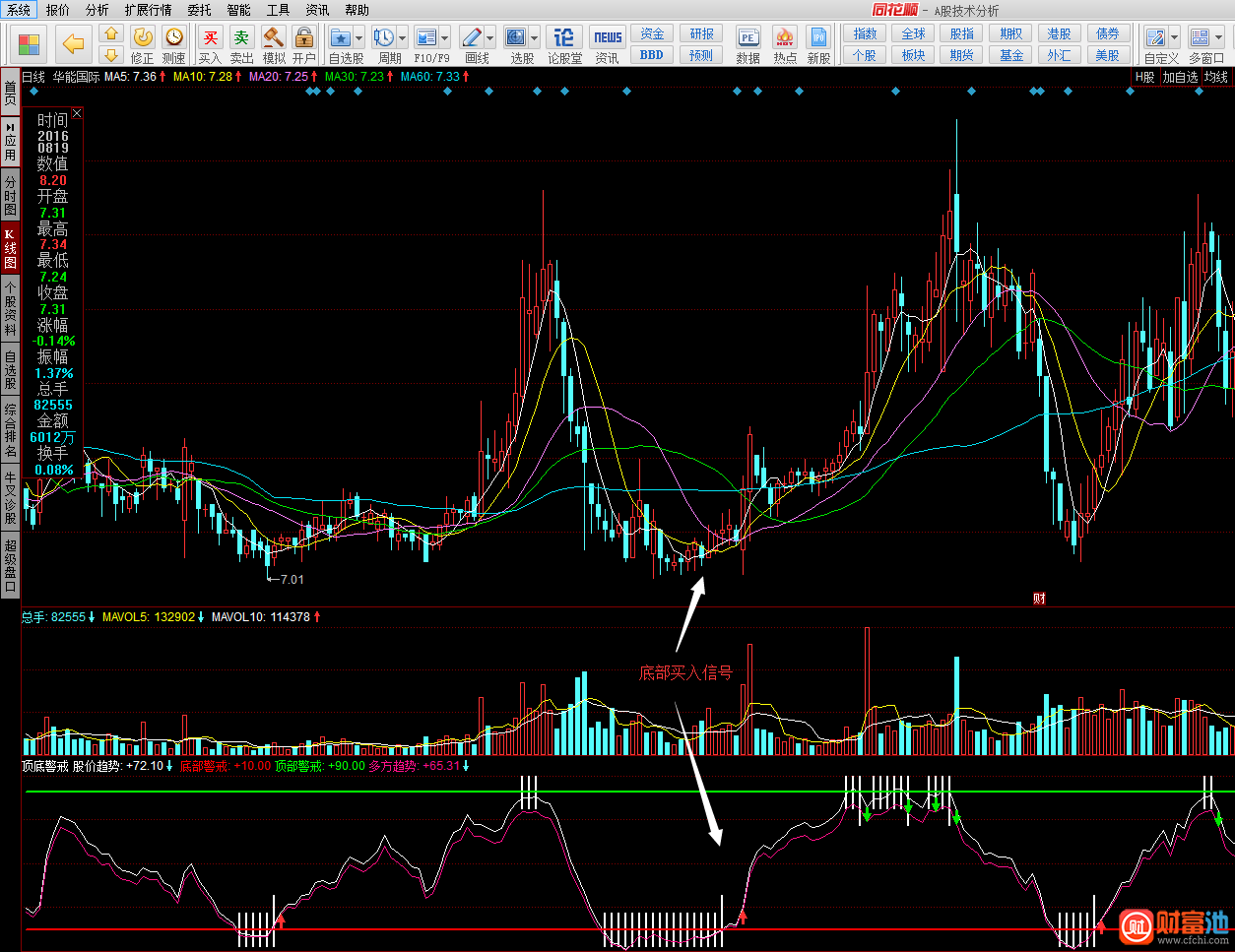The height and width of the screenshot is (952, 1235).
Task: Open the 论股堂 forum icon
Action: 564,37
